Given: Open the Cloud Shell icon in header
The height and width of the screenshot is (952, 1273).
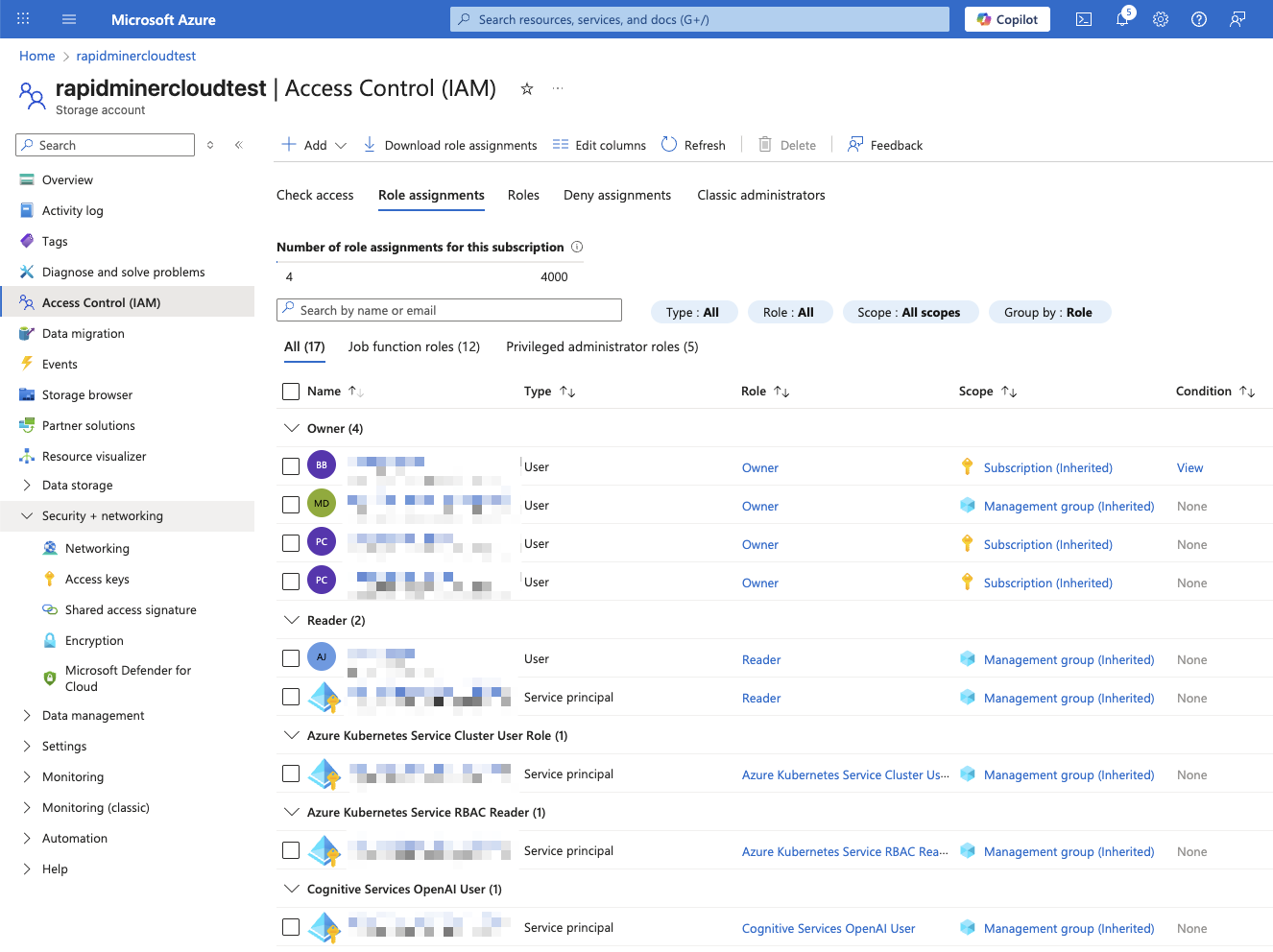Looking at the screenshot, I should click(1084, 19).
